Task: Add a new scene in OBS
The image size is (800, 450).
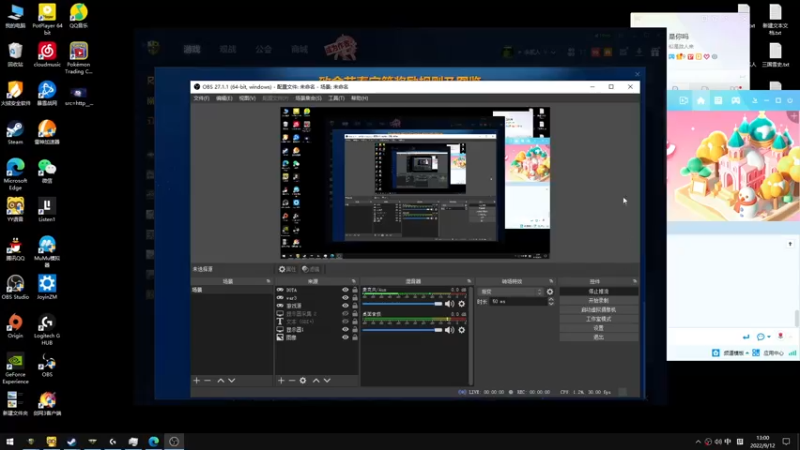Action: point(196,381)
